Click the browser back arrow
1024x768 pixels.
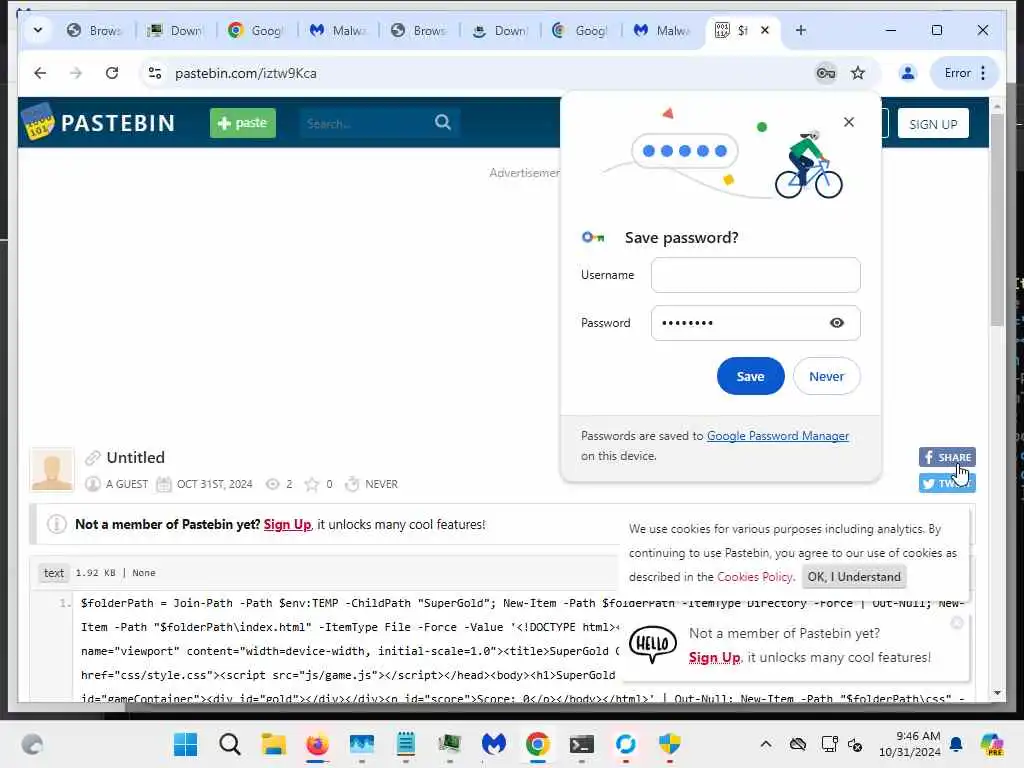pos(40,73)
